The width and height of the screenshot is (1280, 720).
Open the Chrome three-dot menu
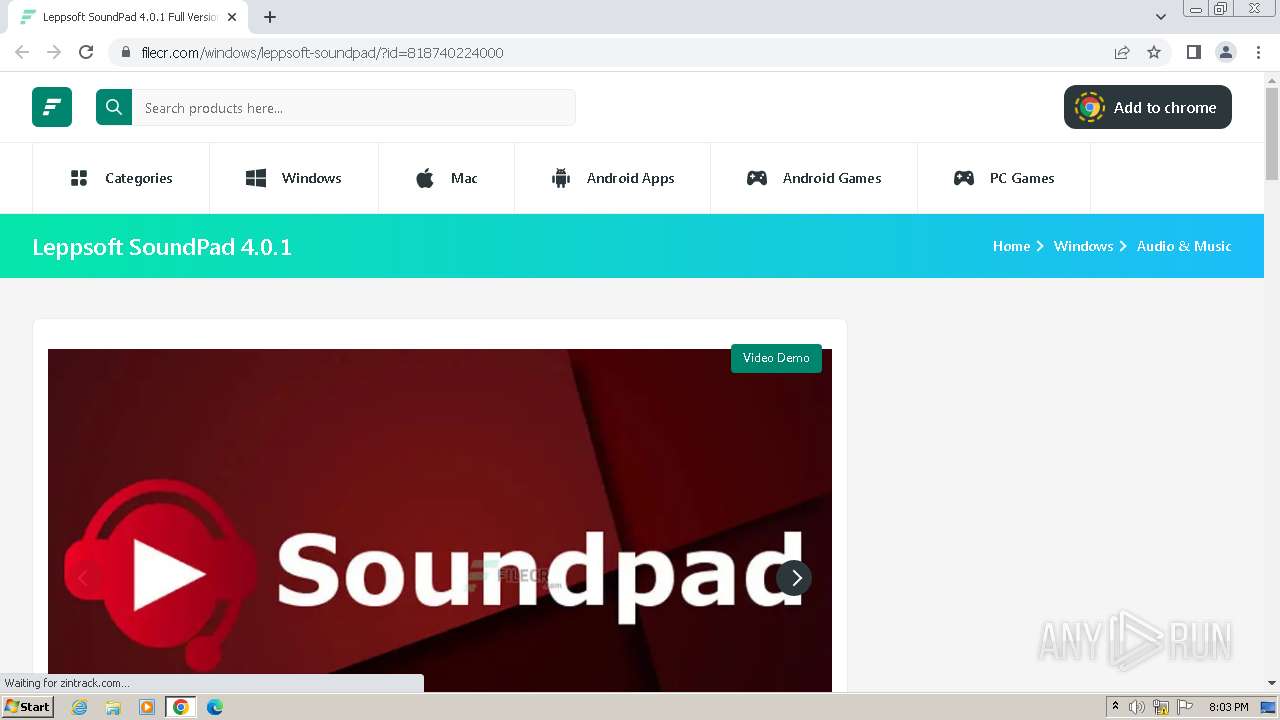[x=1259, y=52]
